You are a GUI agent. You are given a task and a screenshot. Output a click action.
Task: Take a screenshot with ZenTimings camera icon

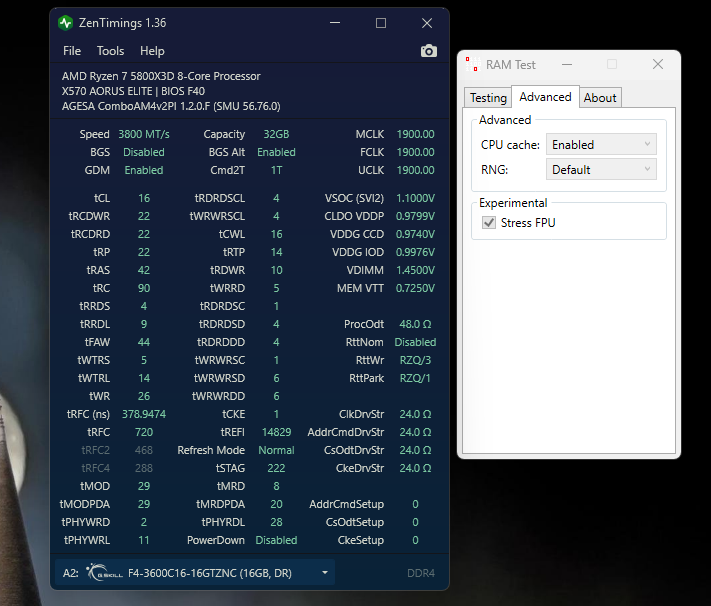[x=429, y=51]
